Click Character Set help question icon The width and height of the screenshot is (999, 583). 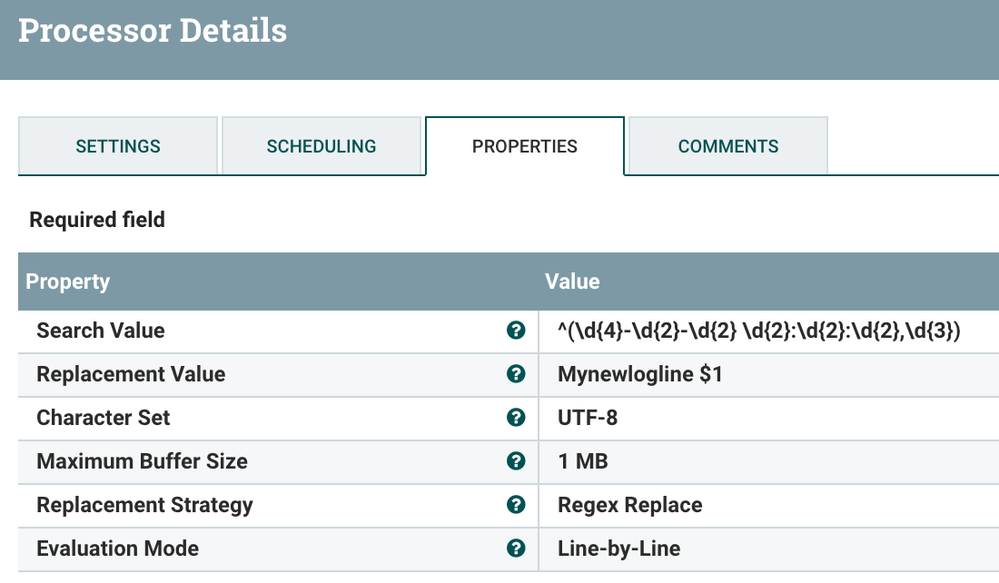click(516, 418)
